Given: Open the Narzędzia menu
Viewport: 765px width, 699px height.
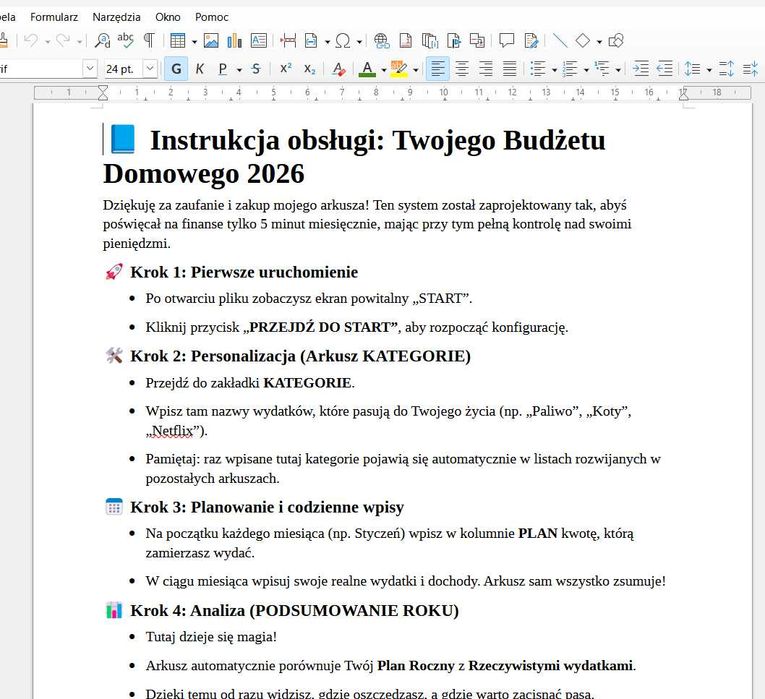Looking at the screenshot, I should tap(116, 17).
